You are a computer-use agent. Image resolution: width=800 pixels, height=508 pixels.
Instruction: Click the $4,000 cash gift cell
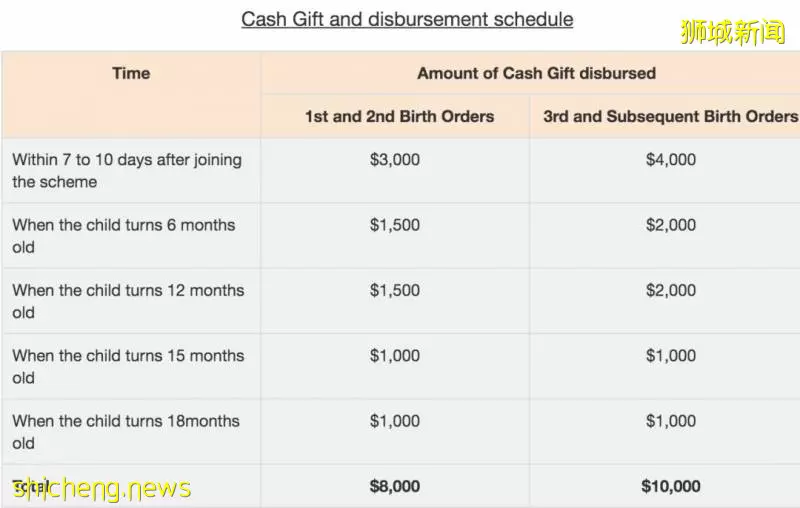[671, 160]
